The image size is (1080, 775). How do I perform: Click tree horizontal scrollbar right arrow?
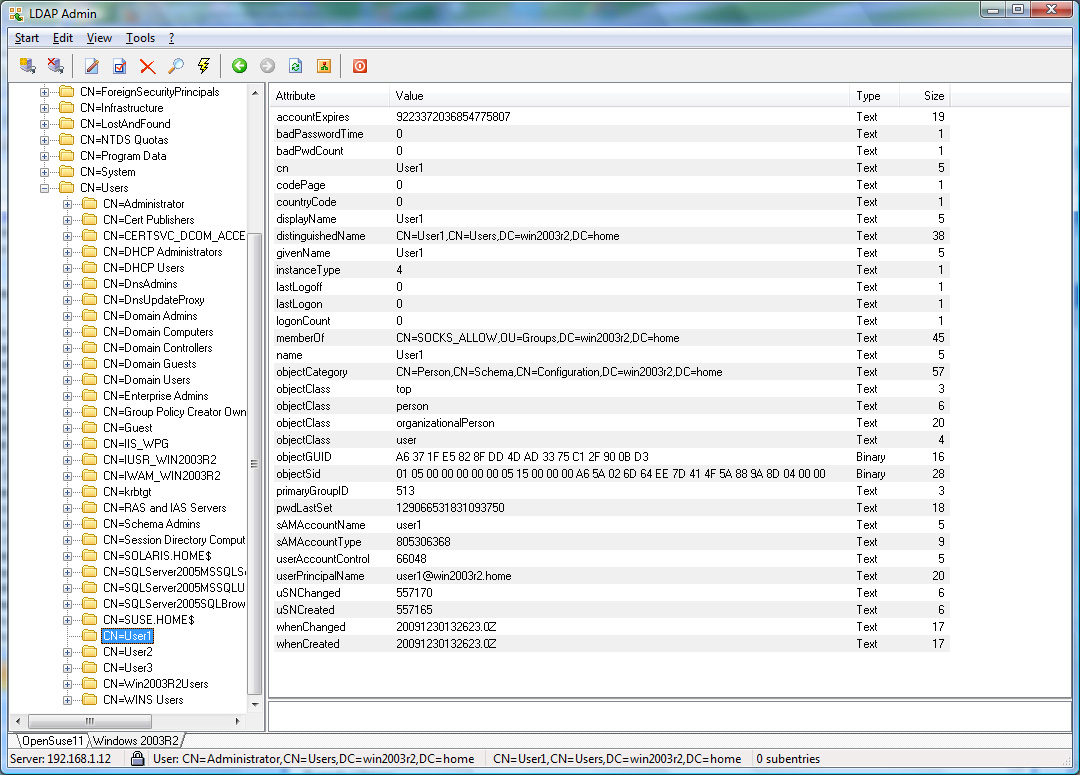238,721
